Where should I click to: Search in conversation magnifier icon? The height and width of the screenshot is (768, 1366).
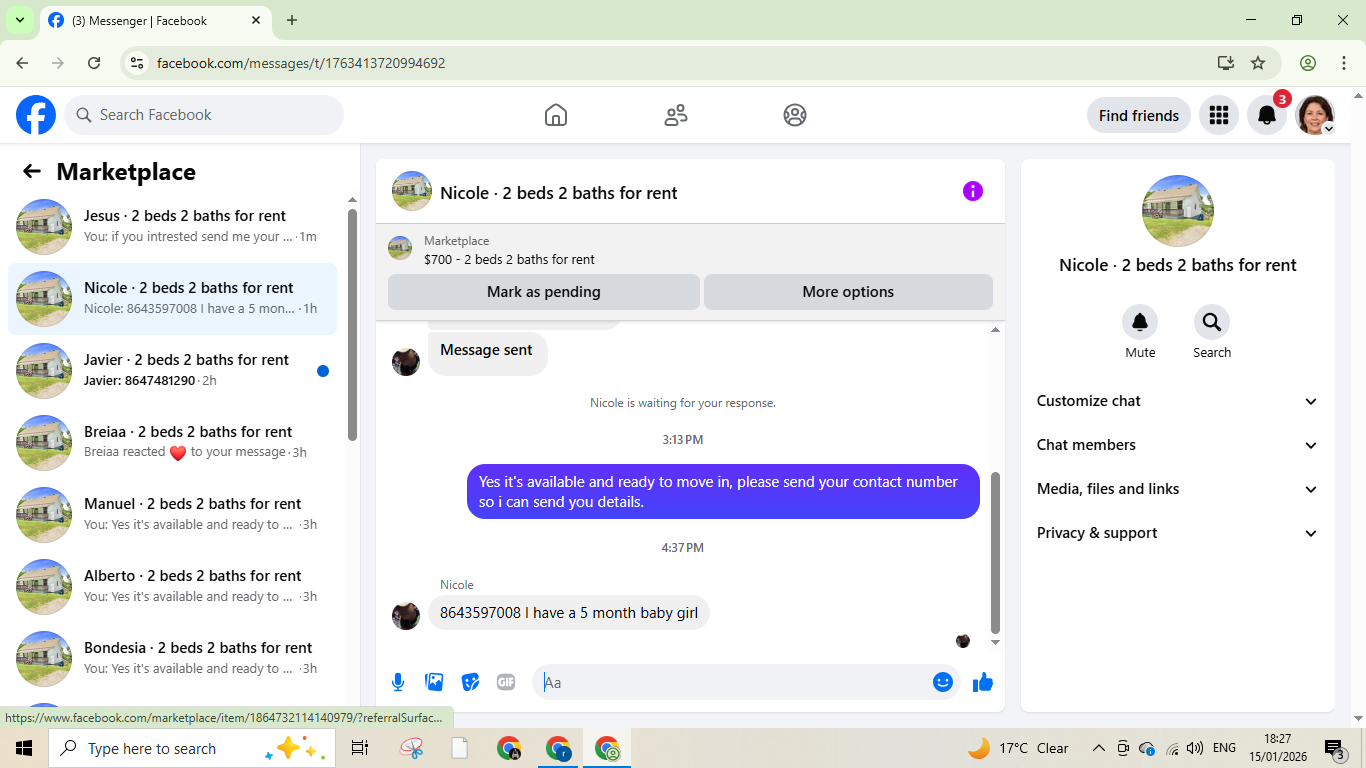click(x=1212, y=322)
